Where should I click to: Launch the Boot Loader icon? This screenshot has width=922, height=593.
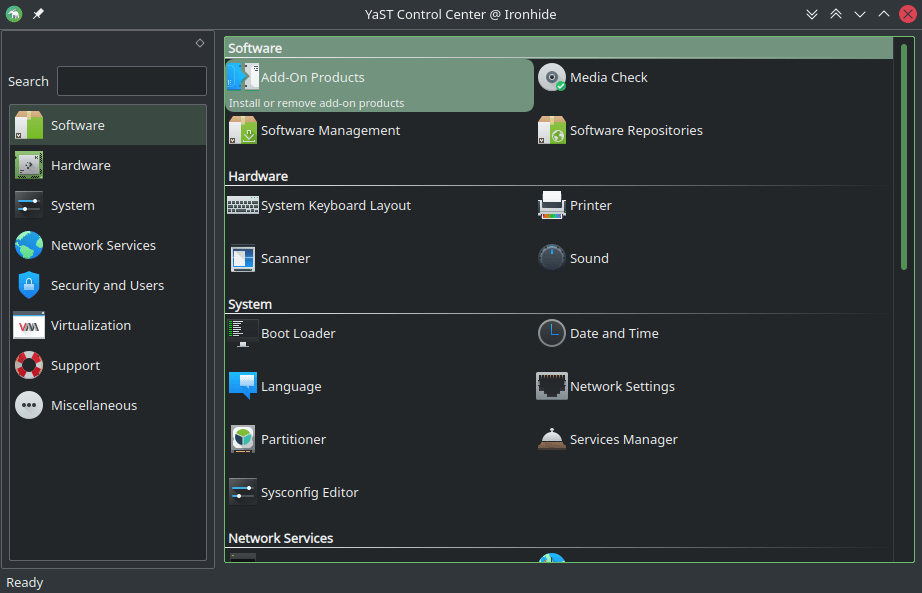[243, 333]
